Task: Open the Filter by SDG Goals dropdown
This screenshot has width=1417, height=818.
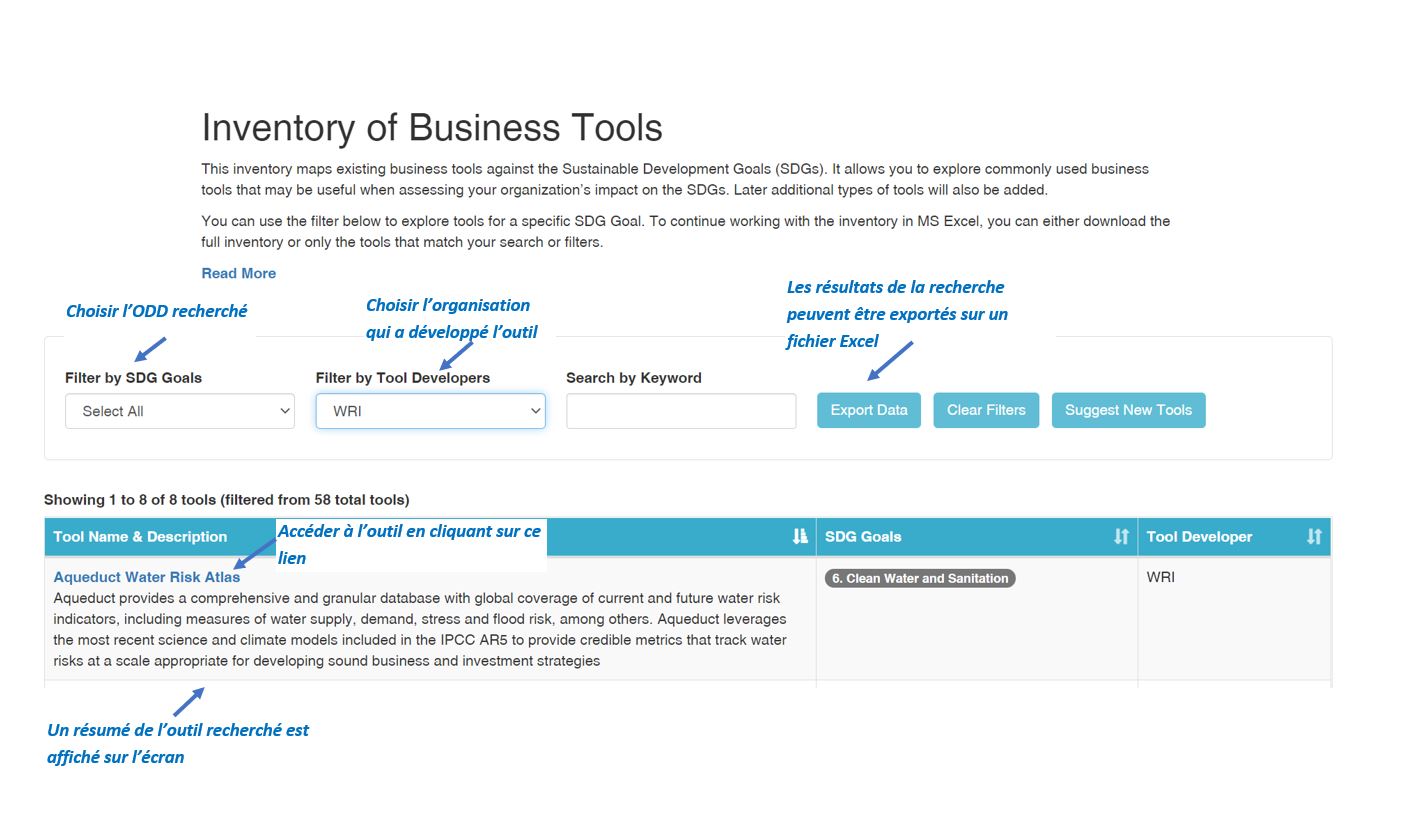Action: coord(180,411)
